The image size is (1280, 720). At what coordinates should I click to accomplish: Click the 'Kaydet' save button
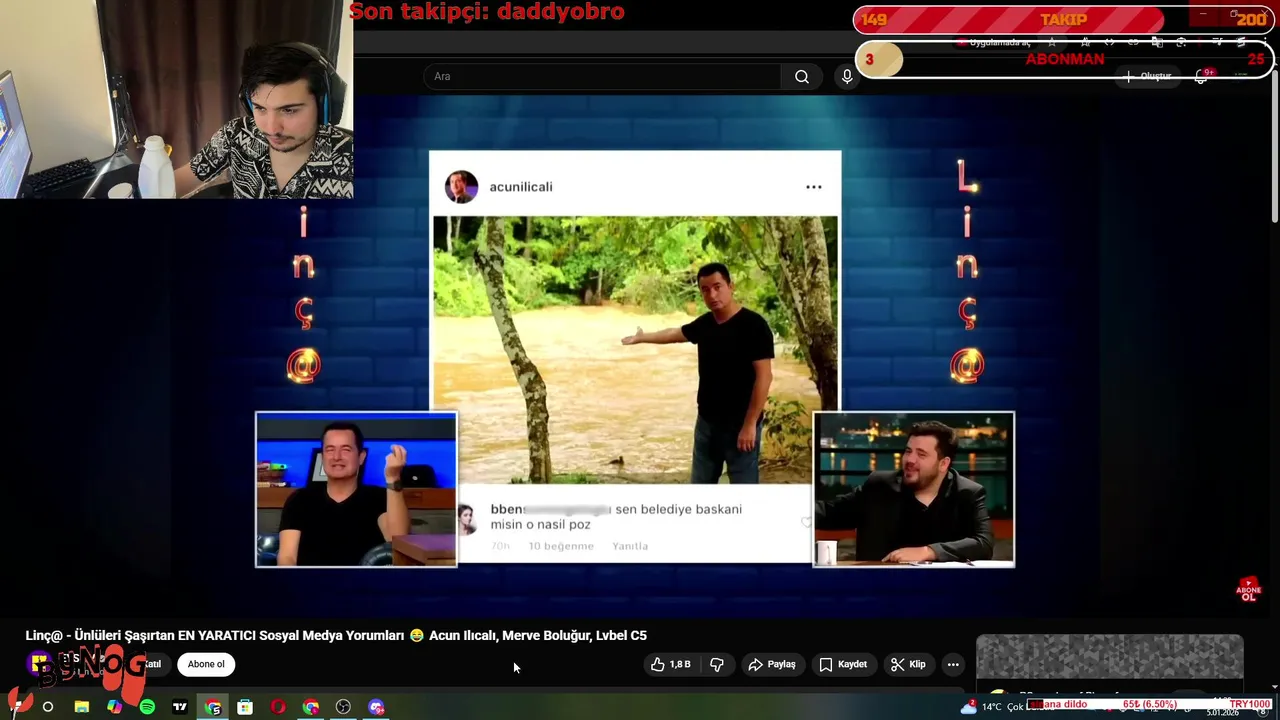coord(843,664)
